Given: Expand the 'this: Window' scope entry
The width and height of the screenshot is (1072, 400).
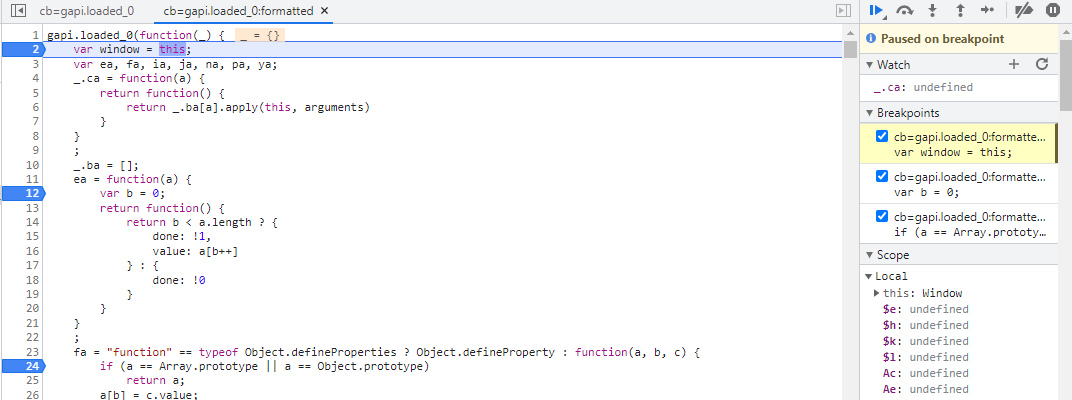Looking at the screenshot, I should click(x=877, y=293).
